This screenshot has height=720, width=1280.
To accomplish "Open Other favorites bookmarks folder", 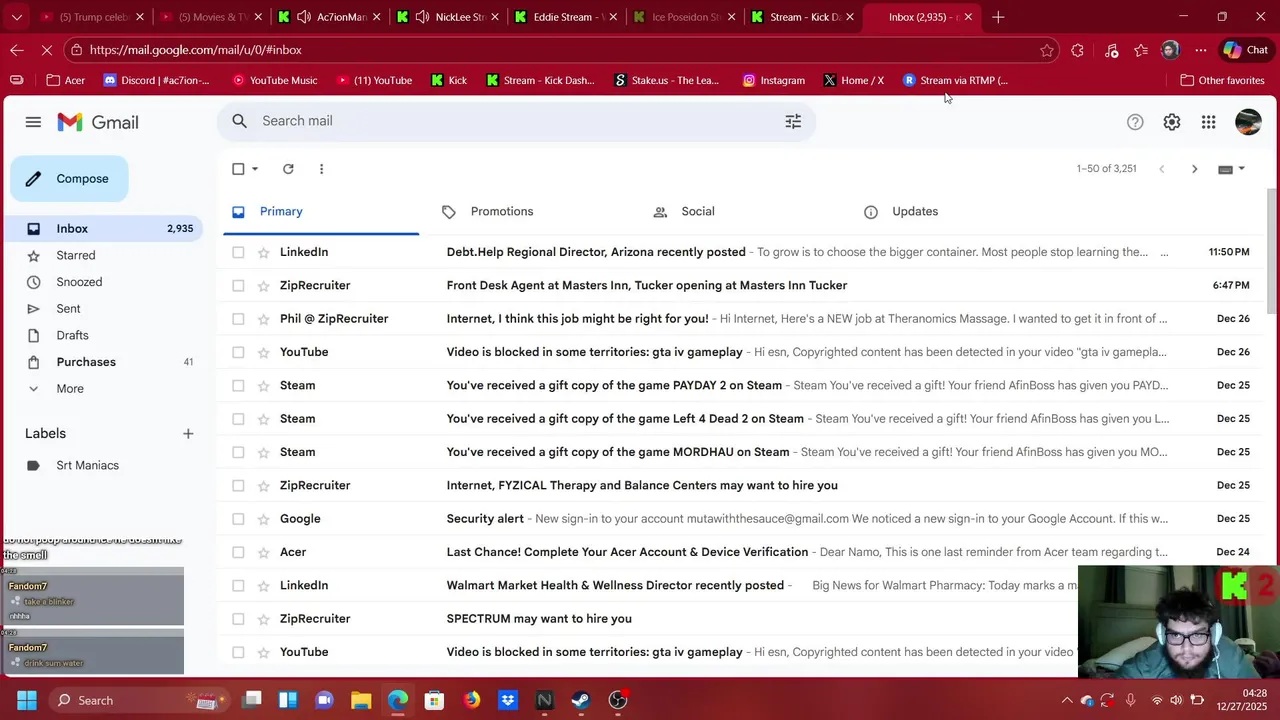I will 1222,80.
